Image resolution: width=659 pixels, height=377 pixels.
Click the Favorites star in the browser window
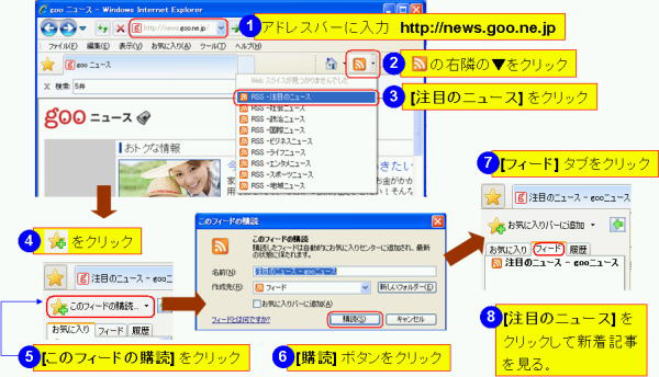click(48, 64)
